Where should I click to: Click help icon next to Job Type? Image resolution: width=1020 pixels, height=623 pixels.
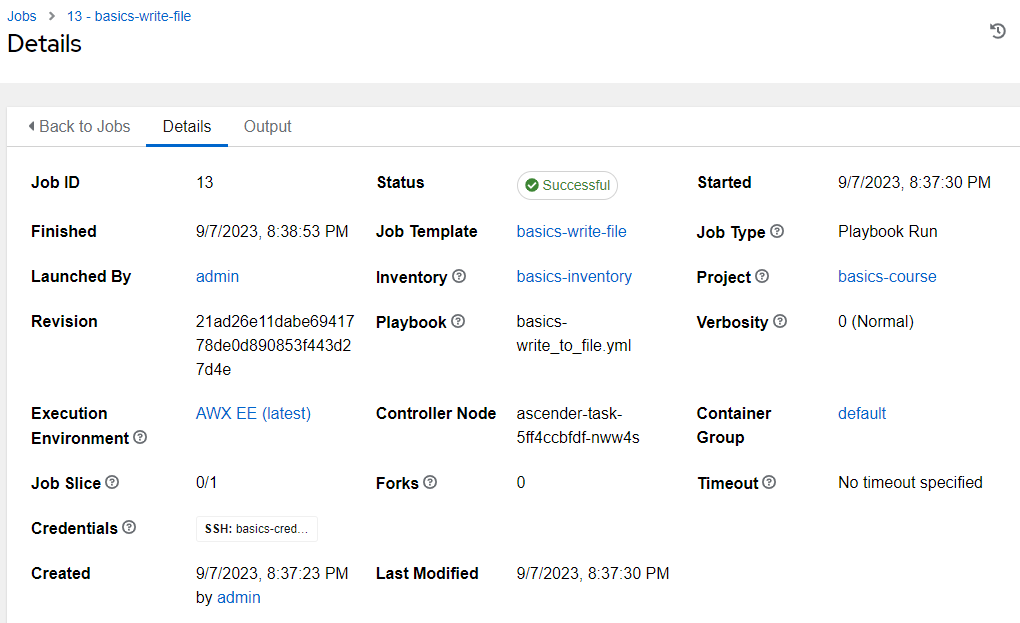[777, 231]
